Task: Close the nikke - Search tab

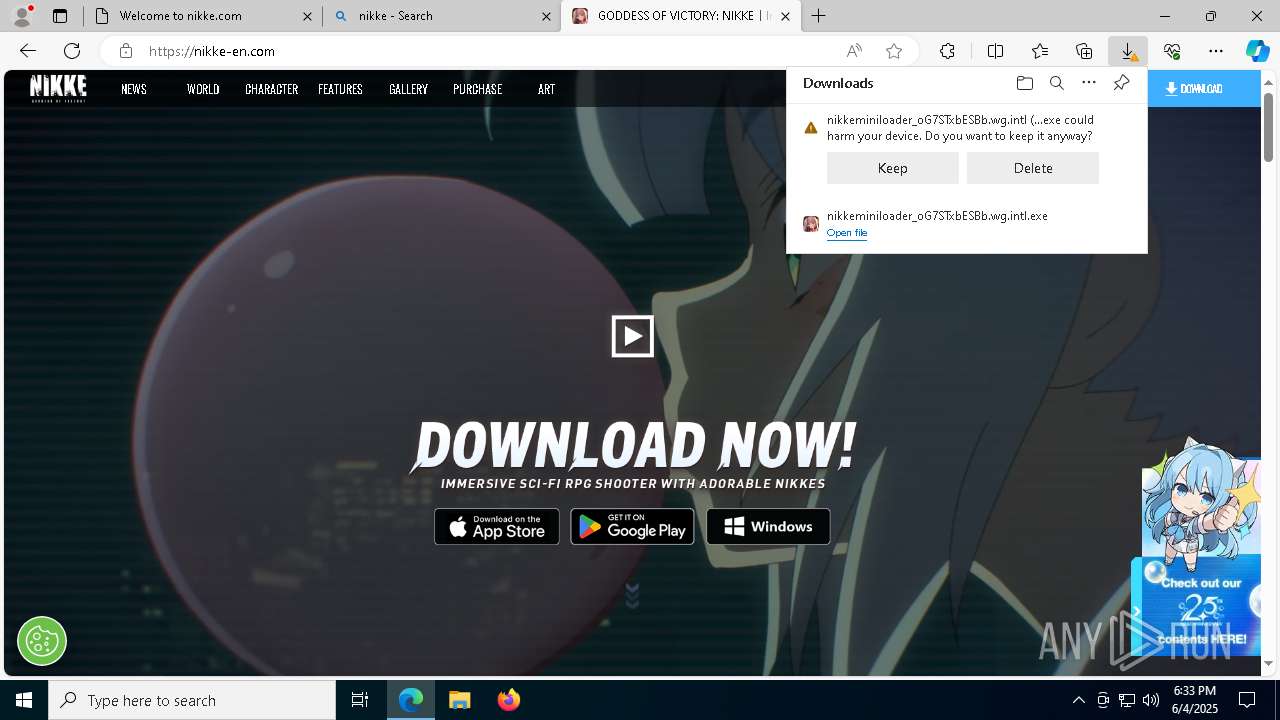Action: (x=546, y=16)
